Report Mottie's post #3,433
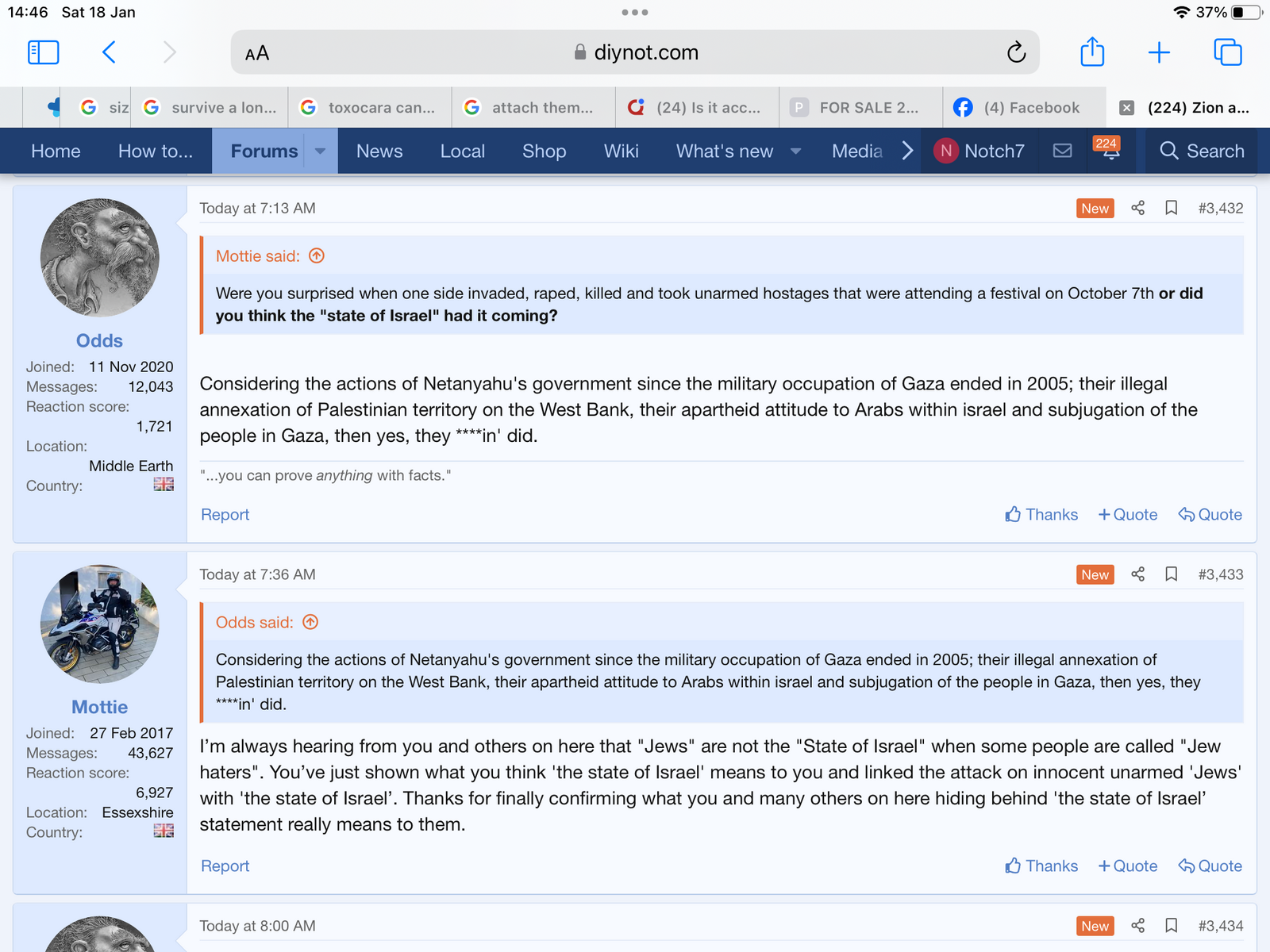Screen dimensions: 1270x952 point(225,866)
